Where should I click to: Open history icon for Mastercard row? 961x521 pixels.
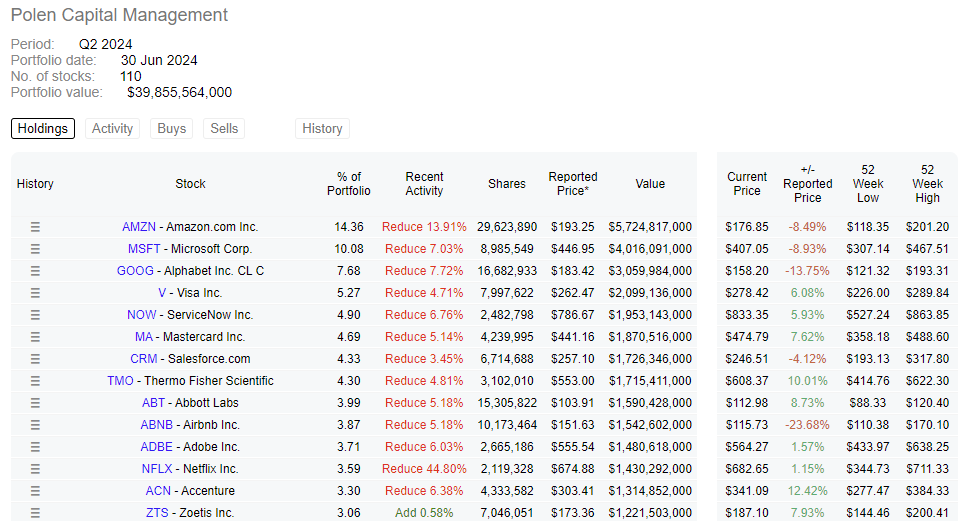pyautogui.click(x=36, y=337)
